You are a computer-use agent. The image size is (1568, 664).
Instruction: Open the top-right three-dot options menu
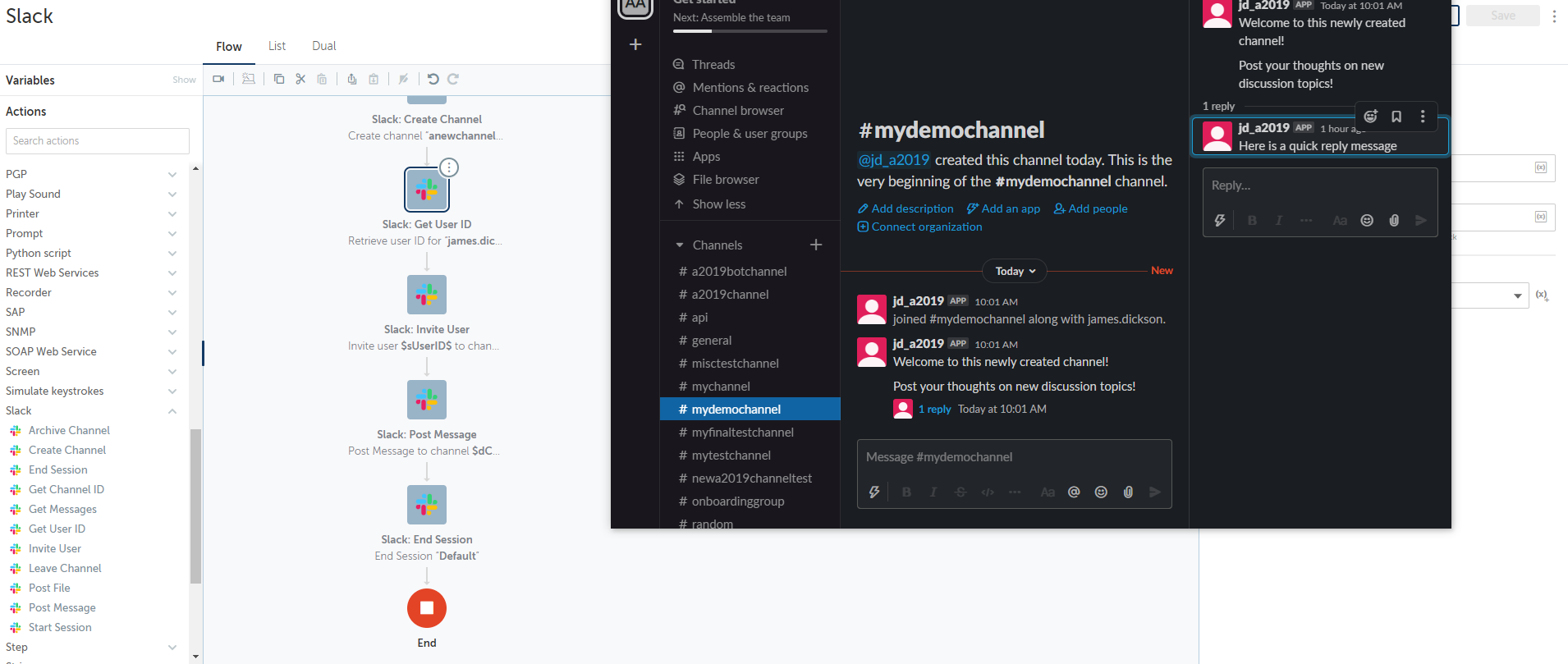pyautogui.click(x=1554, y=16)
